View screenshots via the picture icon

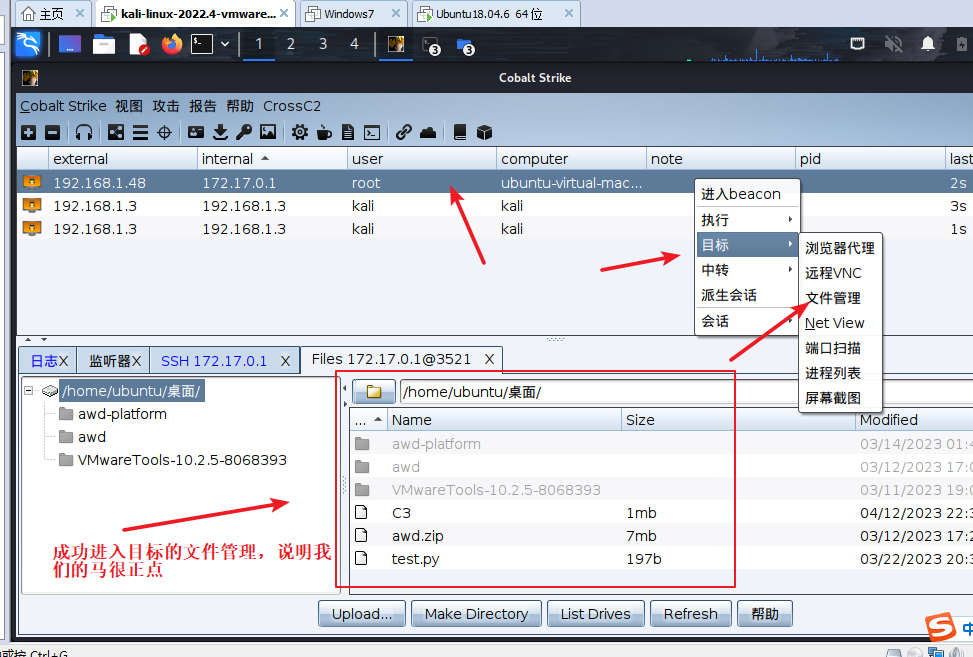(268, 132)
